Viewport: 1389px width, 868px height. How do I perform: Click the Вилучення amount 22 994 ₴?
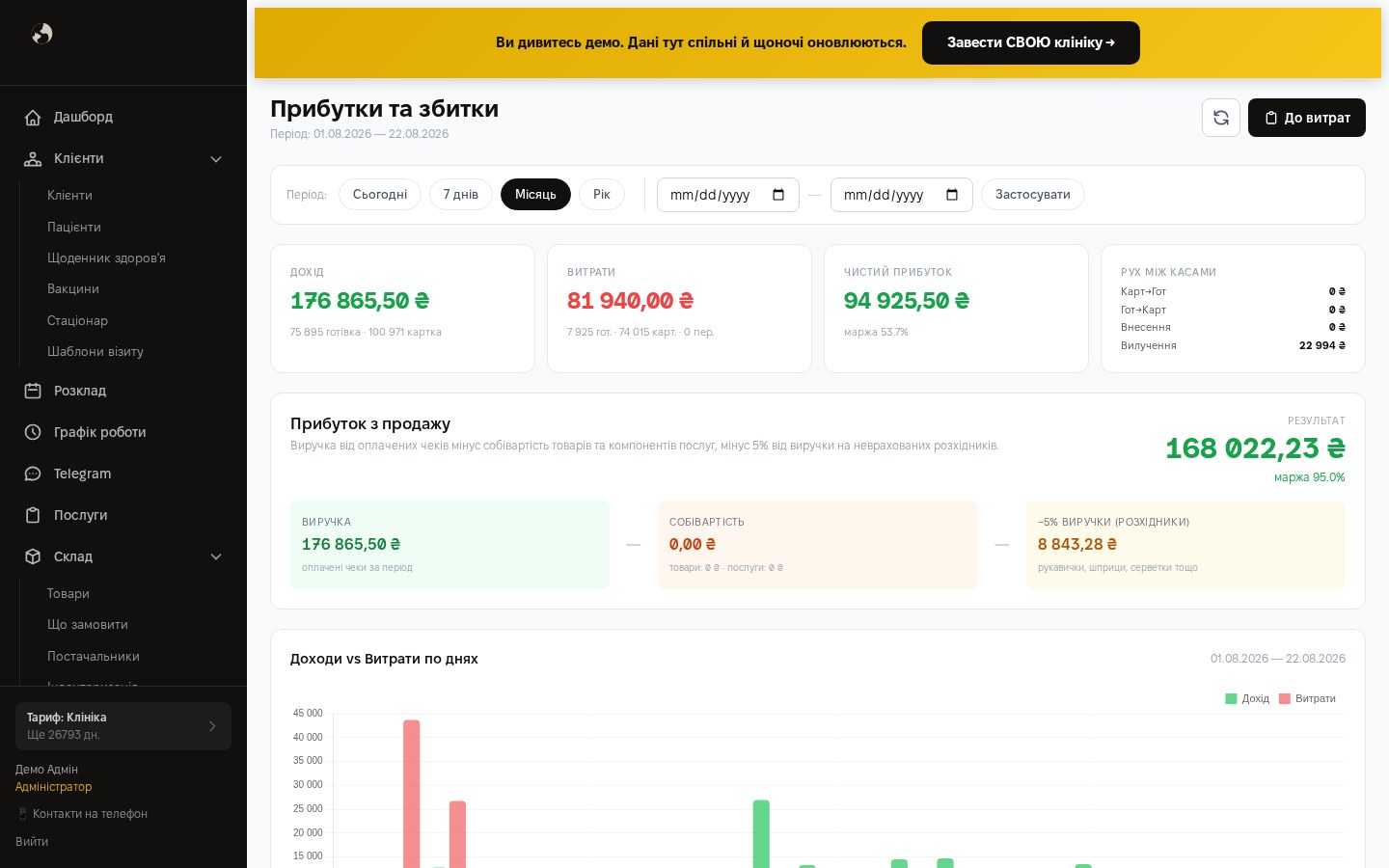(1322, 345)
